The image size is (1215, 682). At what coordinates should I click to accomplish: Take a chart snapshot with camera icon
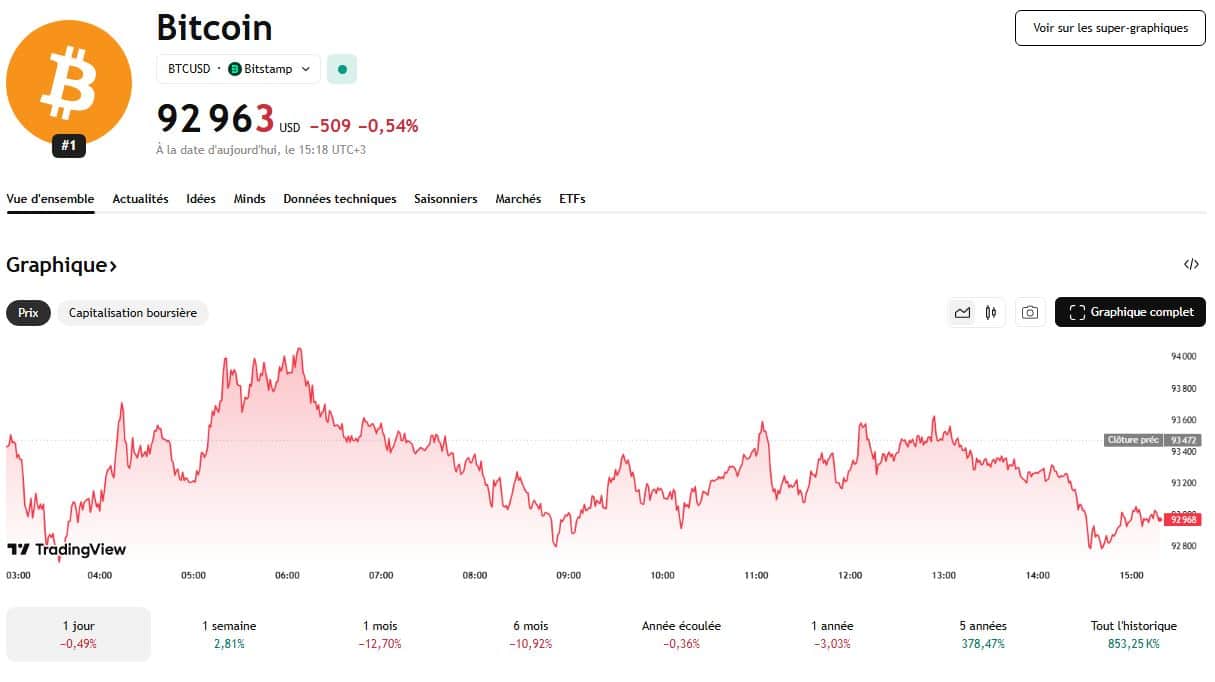(x=1030, y=312)
